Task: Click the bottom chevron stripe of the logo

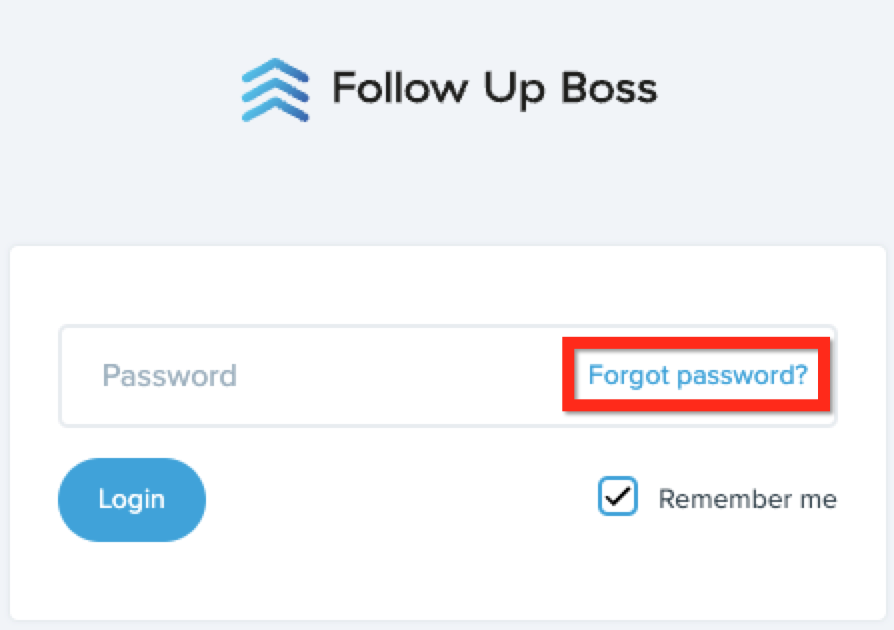Action: pos(275,109)
